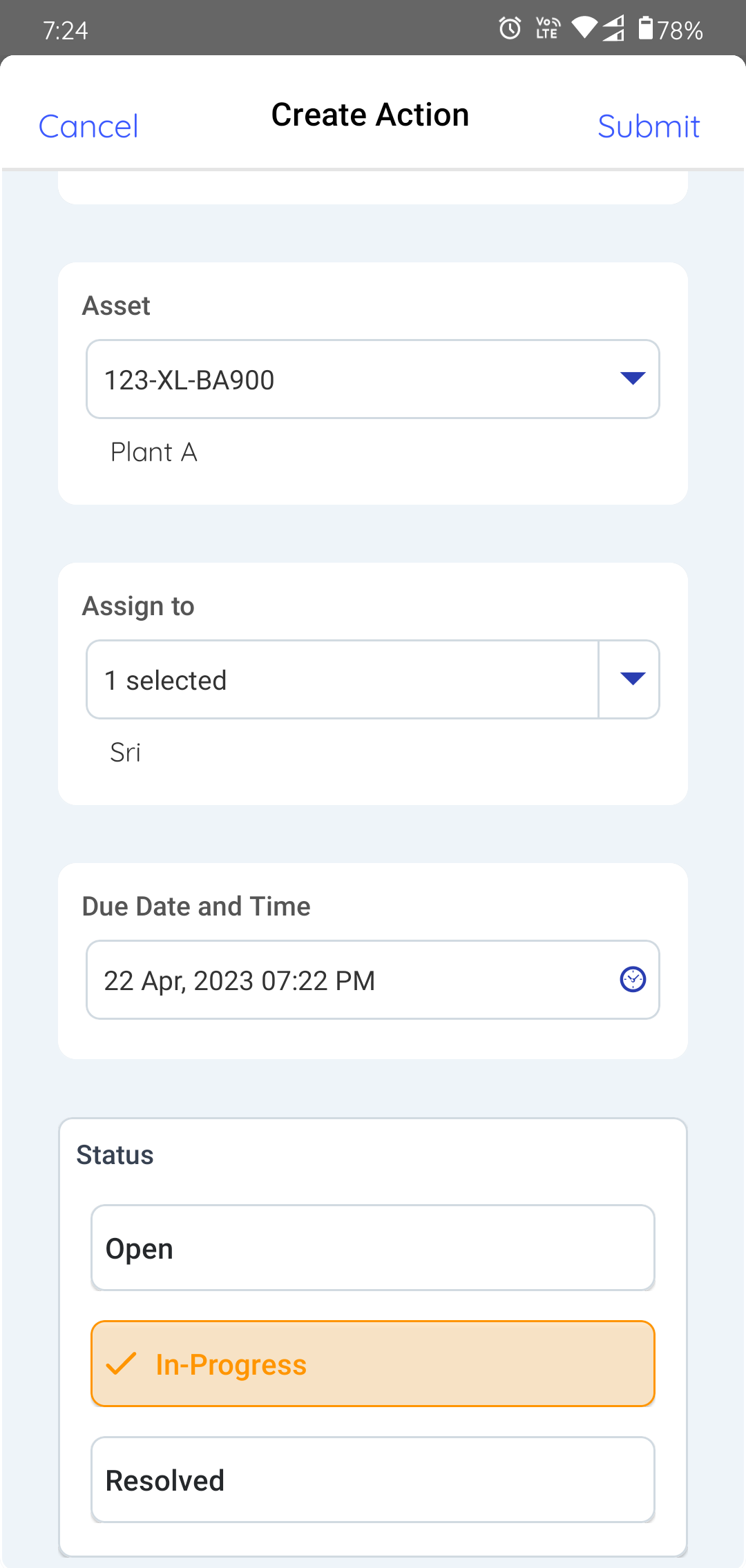The image size is (746, 1568).
Task: Open the 123-XL-BA900 asset combo box
Action: [345, 379]
